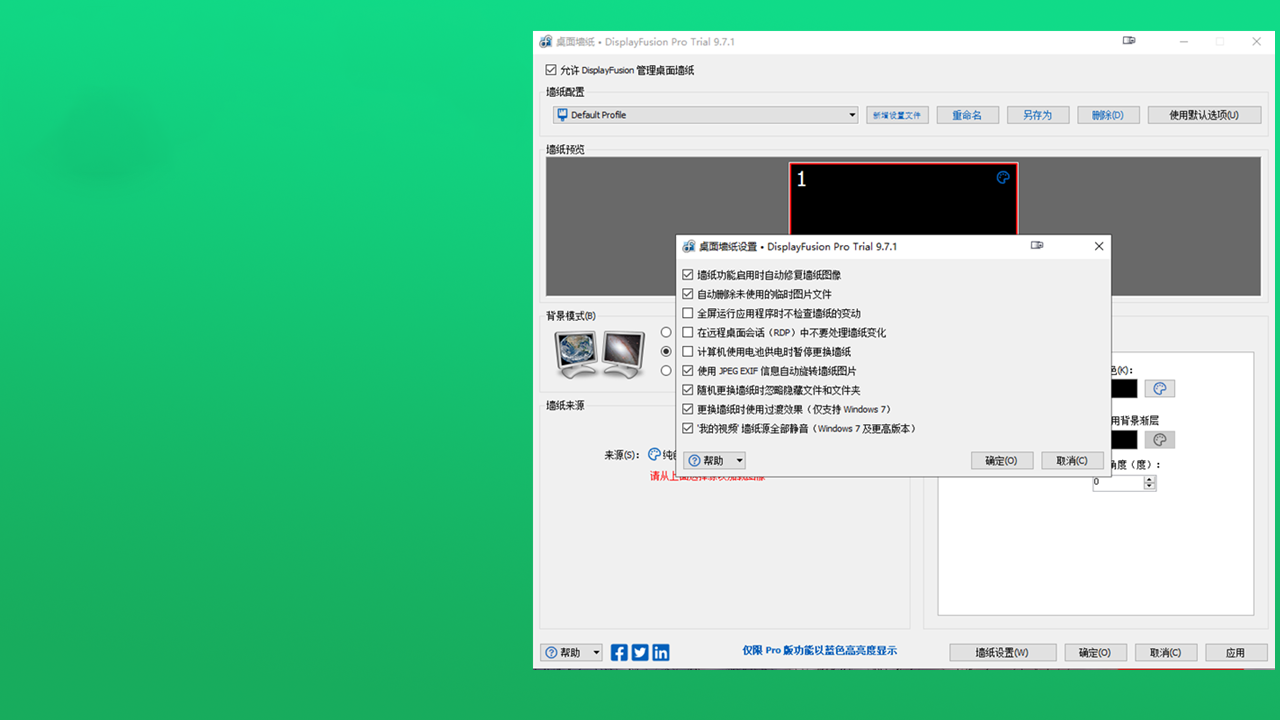This screenshot has width=1280, height=720.
Task: Expand the 帮助 dropdown arrow in the main window
Action: tap(596, 652)
